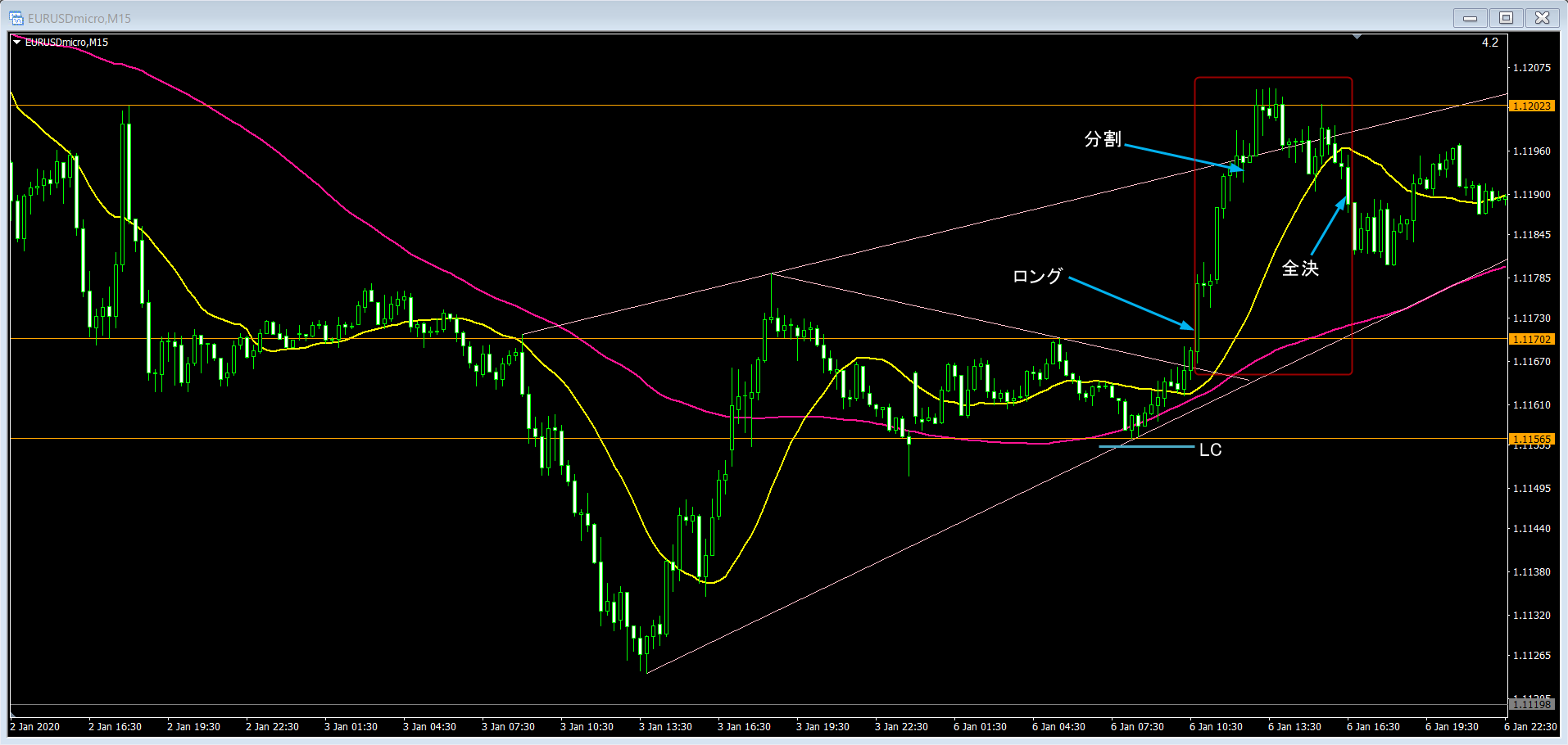
Task: Click the 1.11495 price scale label
Action: tap(1531, 488)
